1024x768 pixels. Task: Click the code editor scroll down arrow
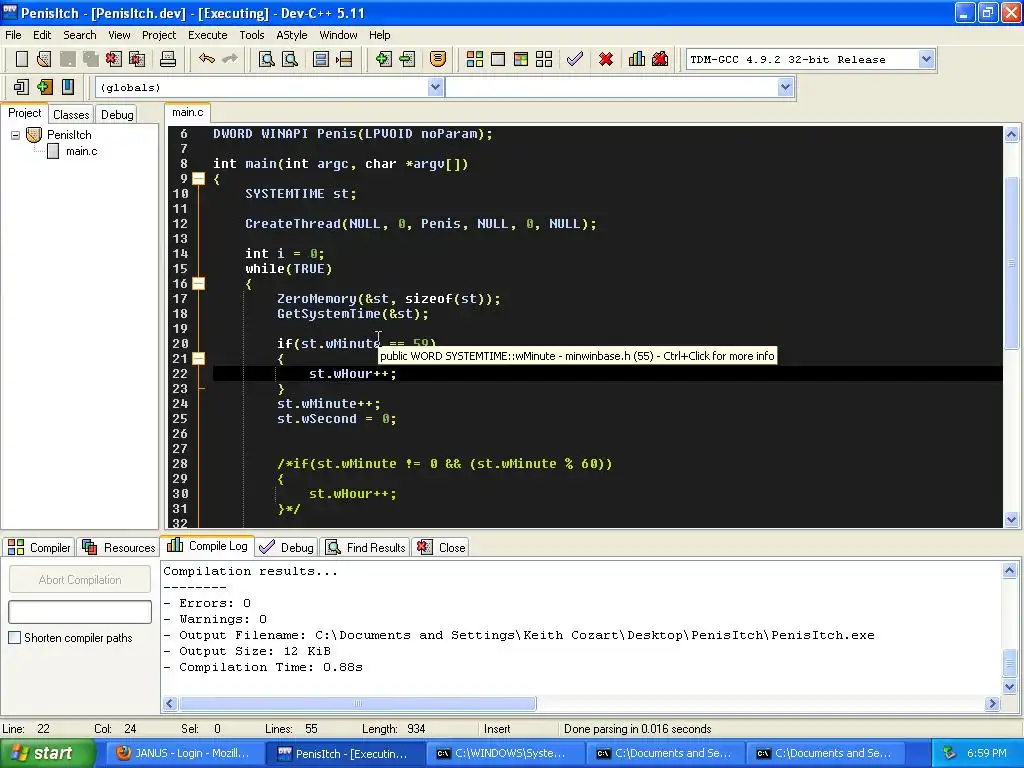coord(1012,520)
